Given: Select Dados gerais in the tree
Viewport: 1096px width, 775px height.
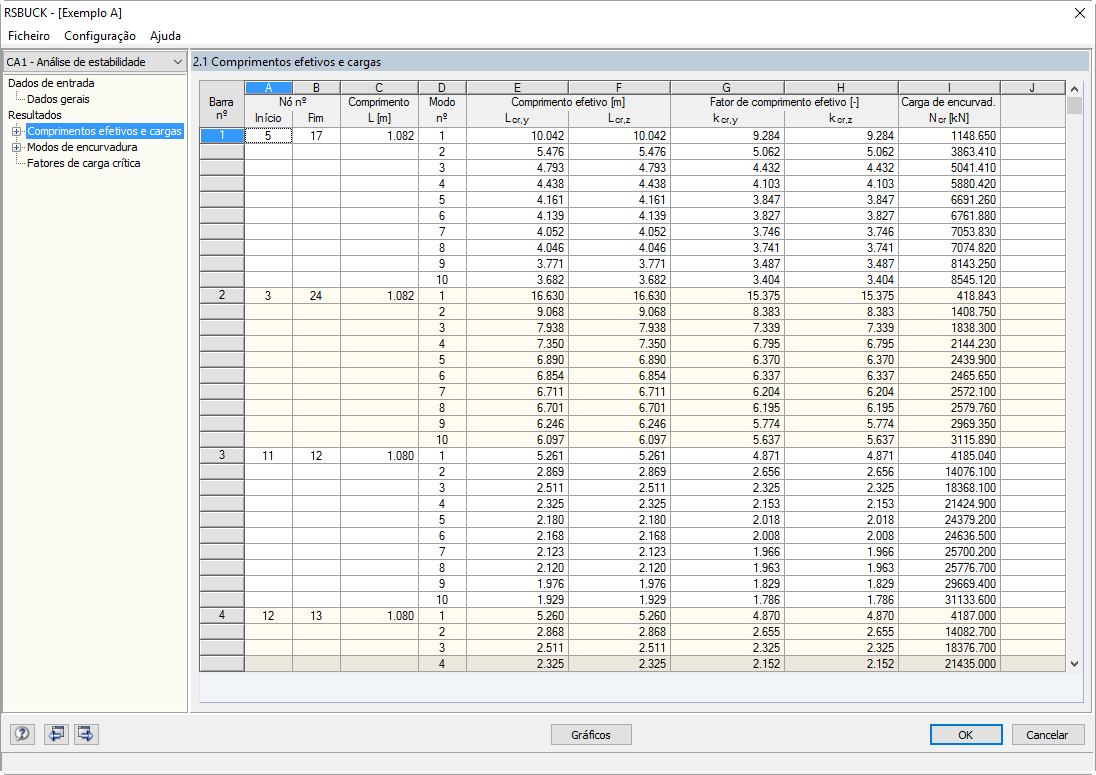Looking at the screenshot, I should (58, 99).
